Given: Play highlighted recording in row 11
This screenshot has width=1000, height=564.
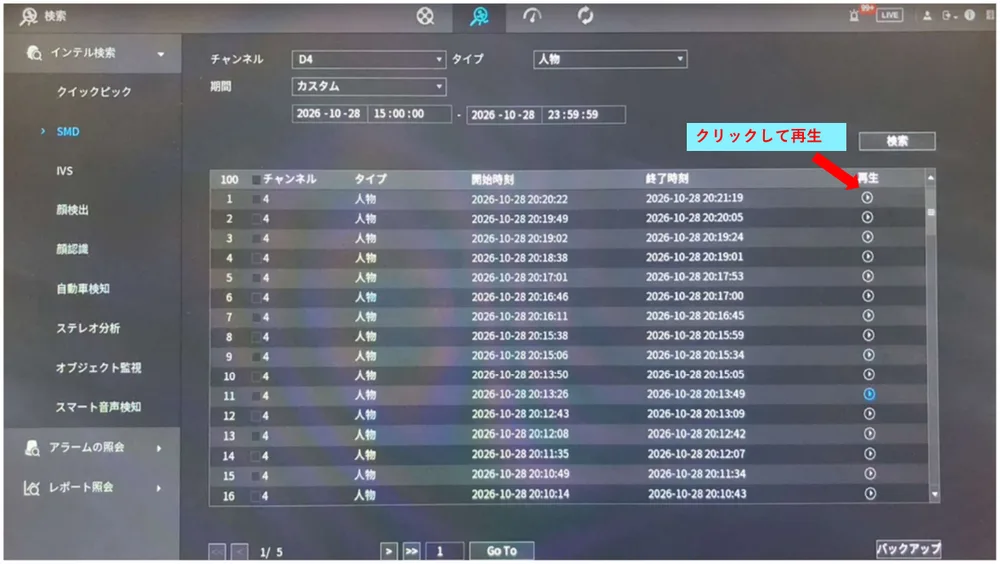Looking at the screenshot, I should point(869,394).
